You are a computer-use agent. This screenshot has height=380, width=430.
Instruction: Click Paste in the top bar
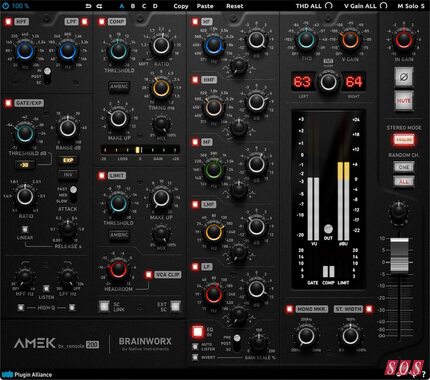tap(205, 6)
